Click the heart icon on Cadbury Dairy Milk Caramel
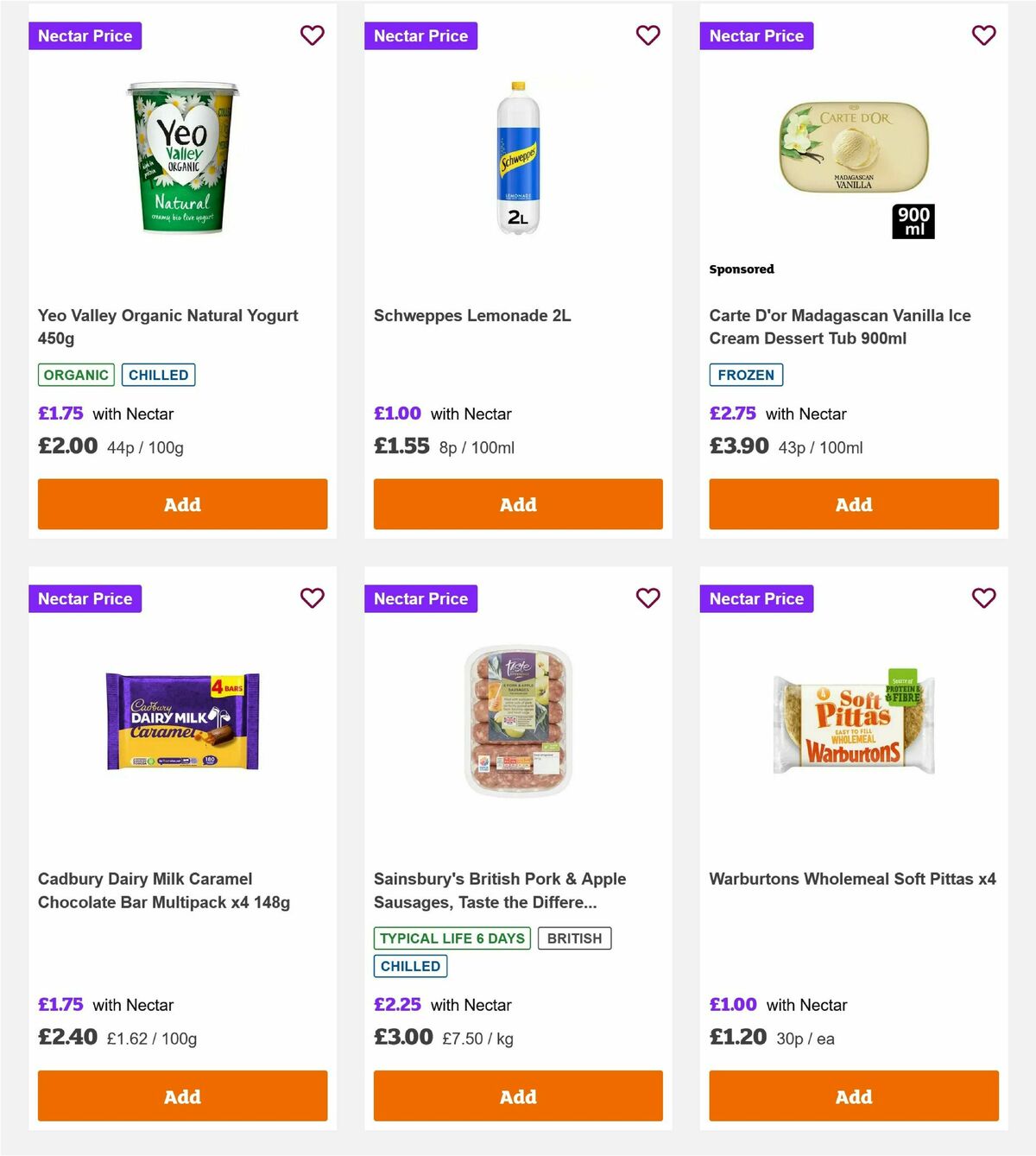1036x1156 pixels. pyautogui.click(x=312, y=597)
